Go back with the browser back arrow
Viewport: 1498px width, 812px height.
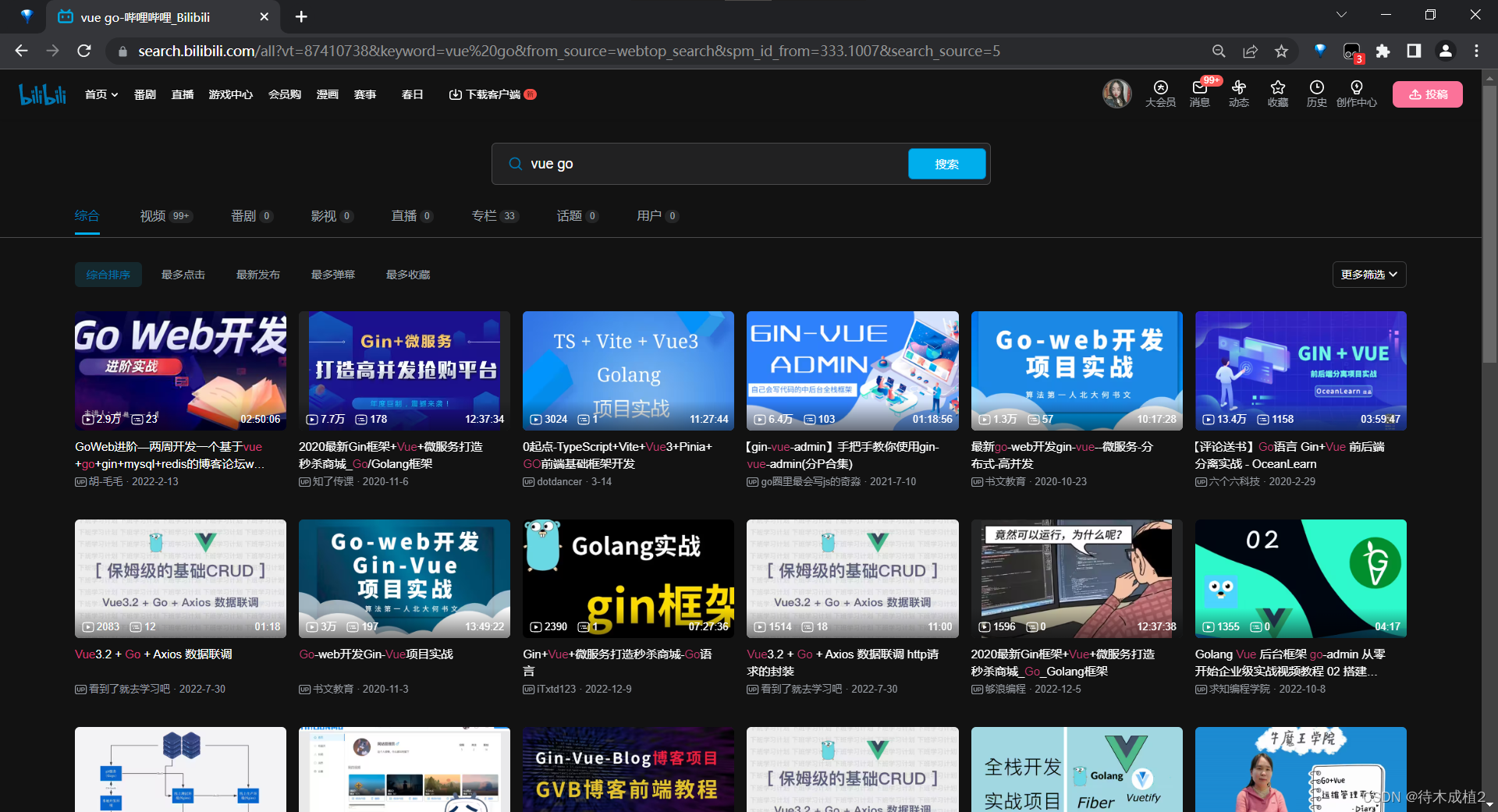click(x=21, y=51)
